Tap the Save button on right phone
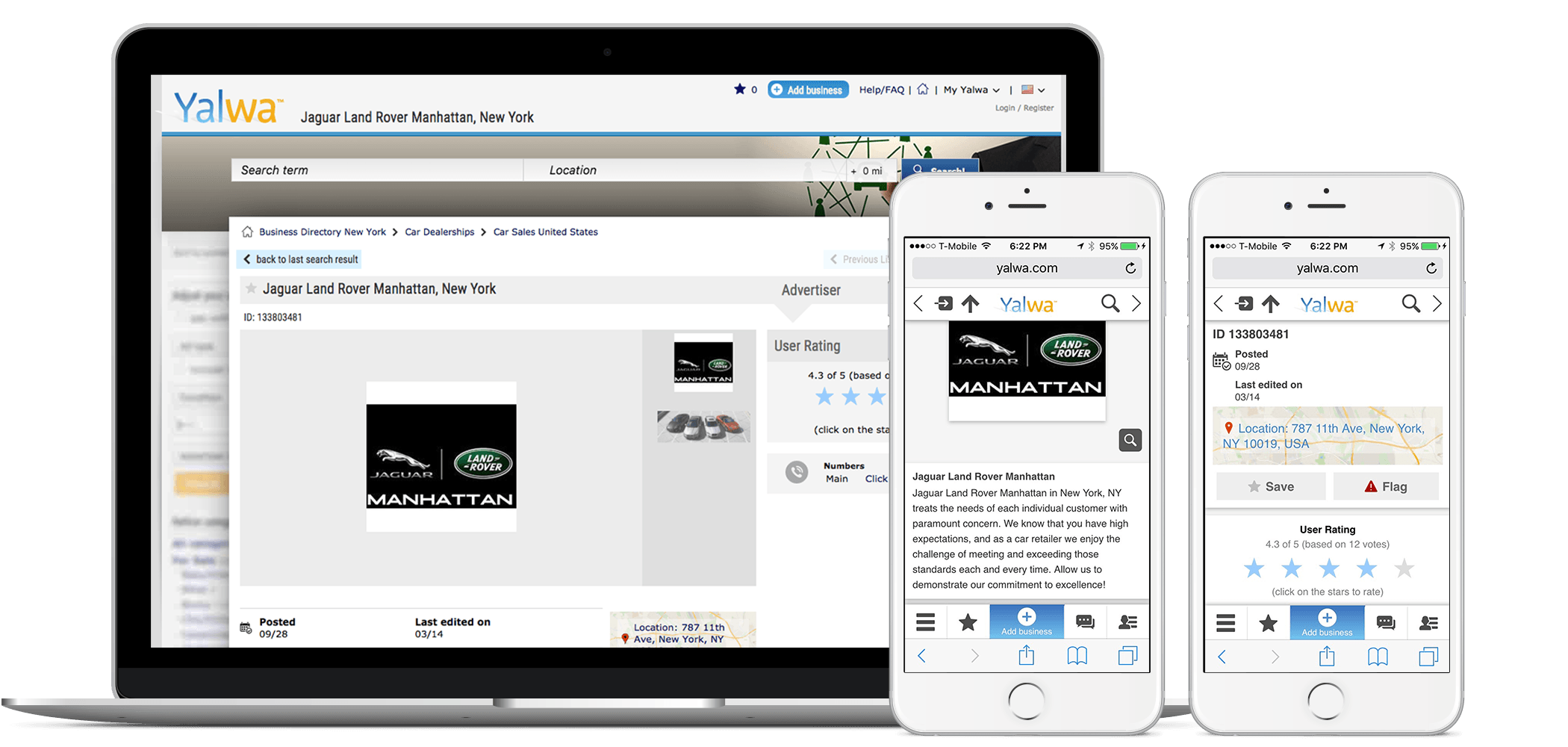 pos(1271,486)
